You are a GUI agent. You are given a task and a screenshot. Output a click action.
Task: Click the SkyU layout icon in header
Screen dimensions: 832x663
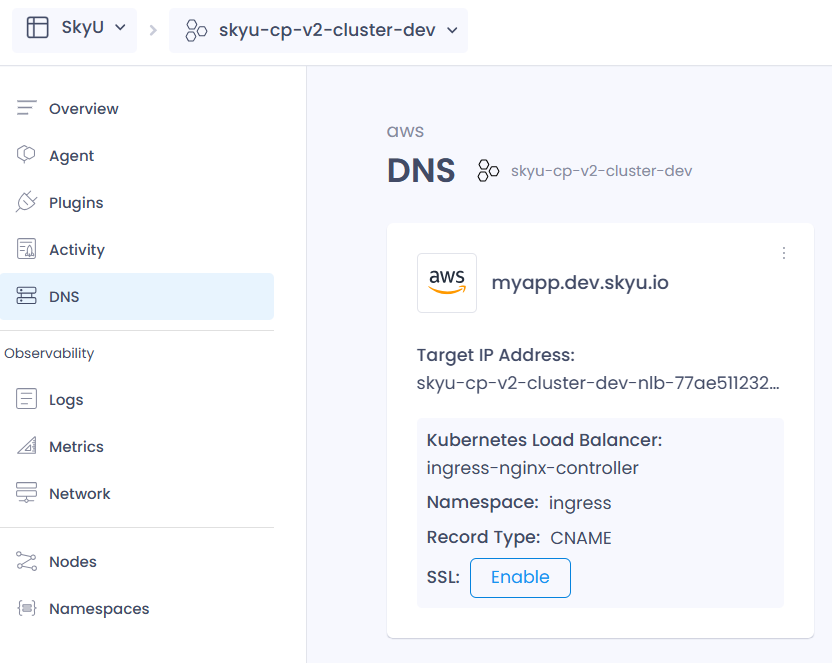click(x=38, y=28)
